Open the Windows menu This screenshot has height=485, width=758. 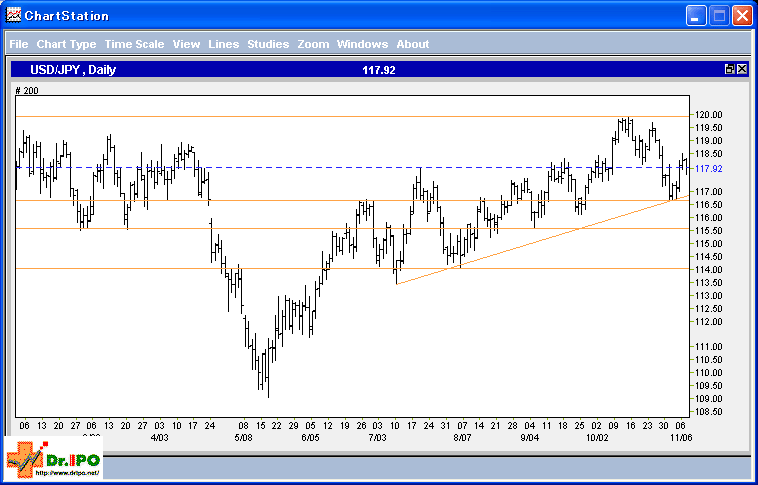pyautogui.click(x=362, y=44)
